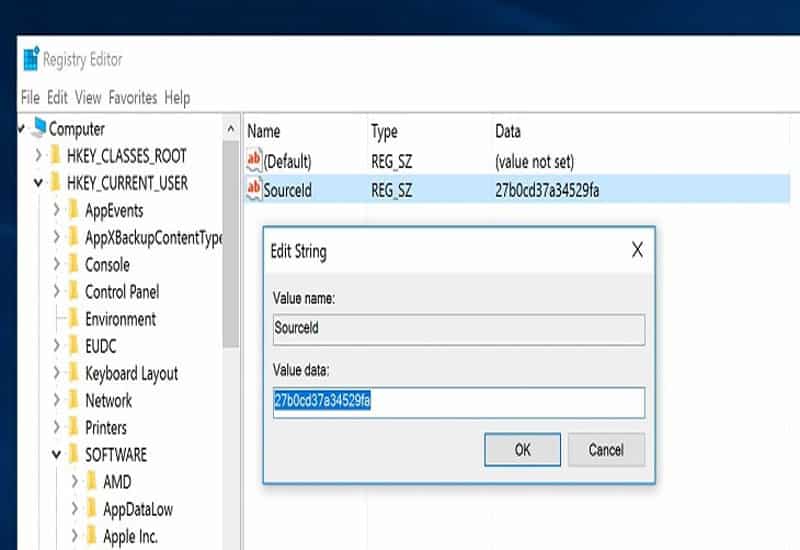Click REG_SZ type of (Default) row
This screenshot has height=550, width=800.
(391, 162)
